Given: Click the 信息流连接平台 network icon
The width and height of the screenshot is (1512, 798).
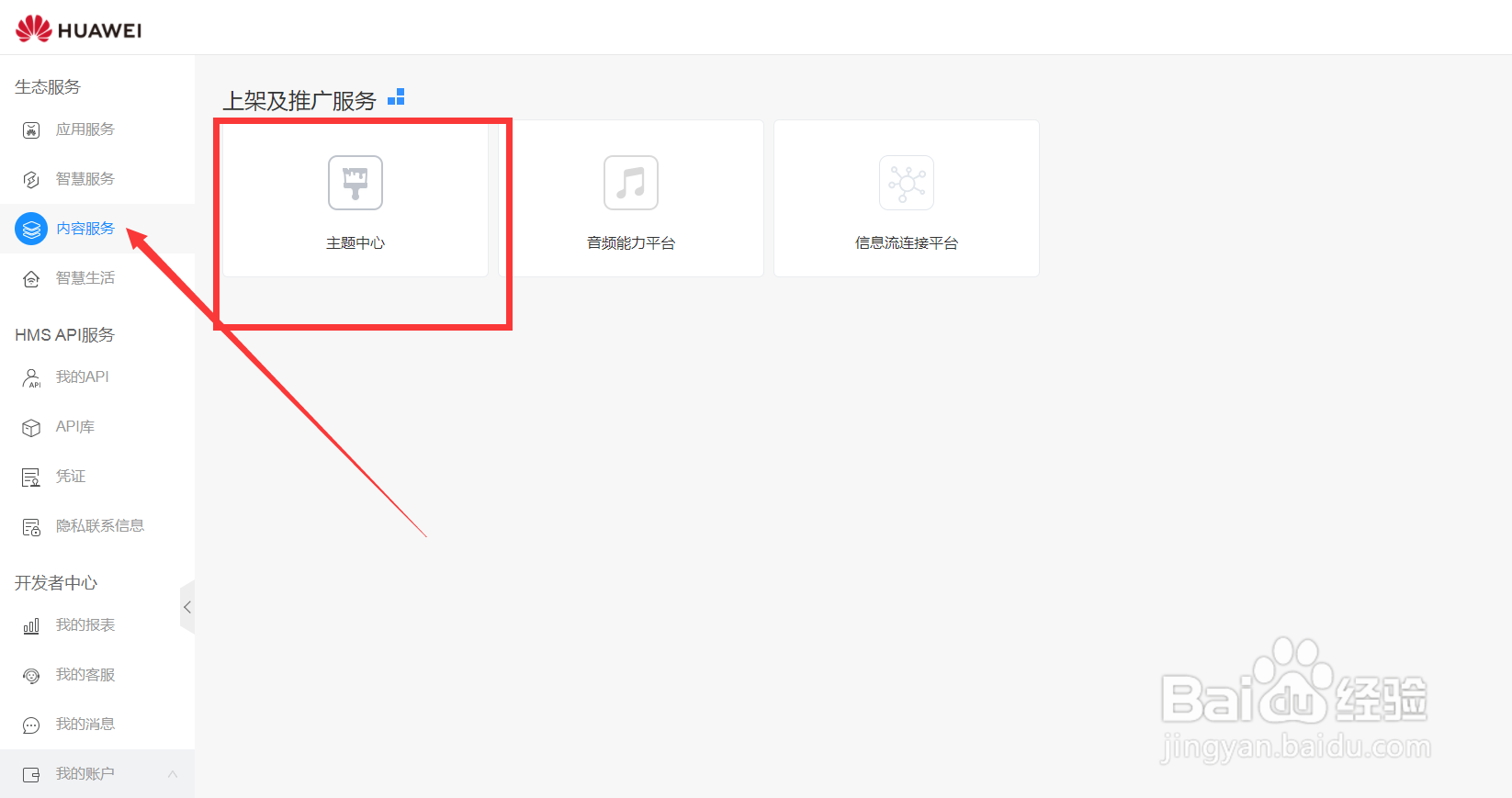Looking at the screenshot, I should 907,183.
